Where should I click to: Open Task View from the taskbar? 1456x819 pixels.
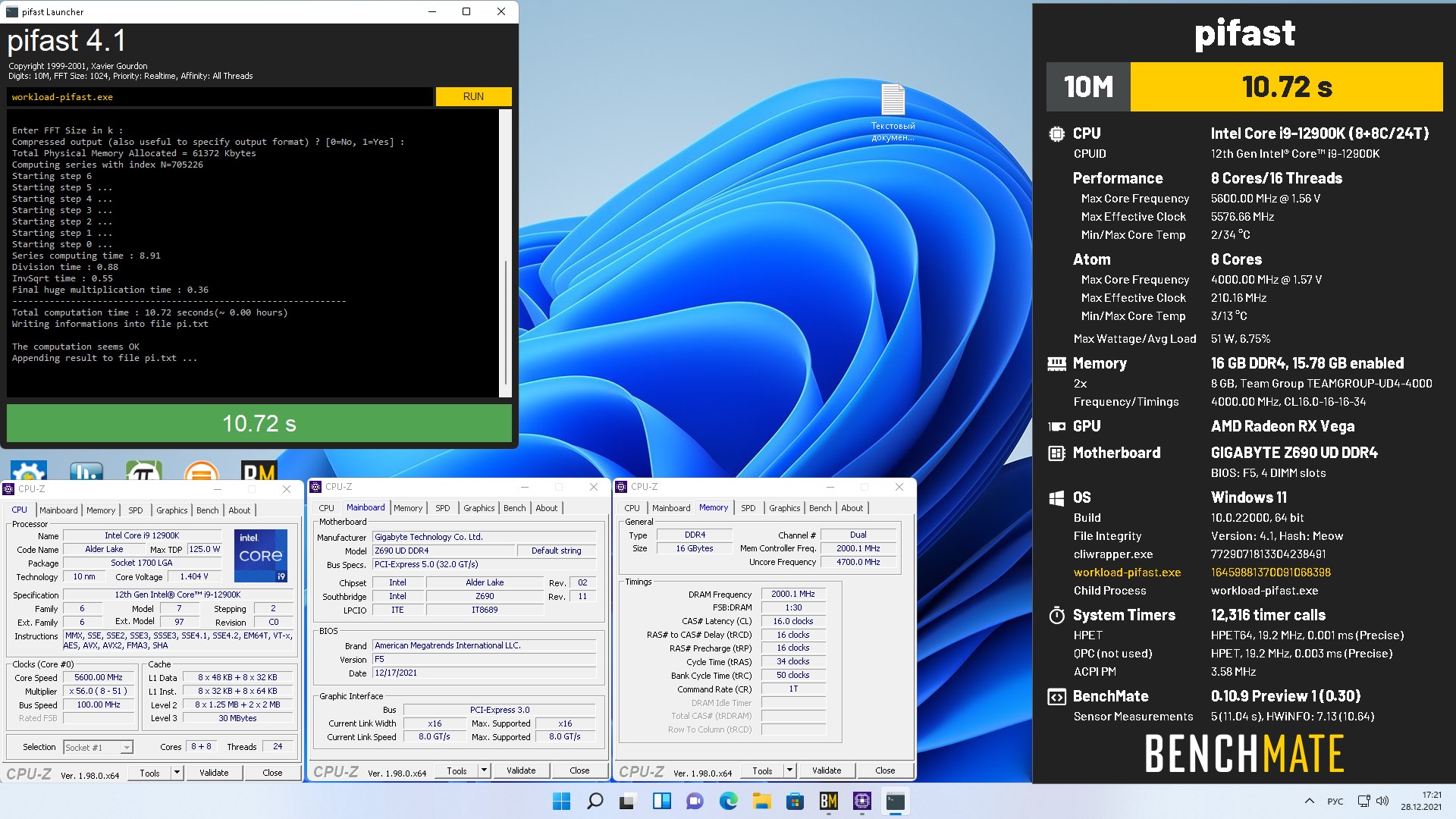click(x=628, y=801)
